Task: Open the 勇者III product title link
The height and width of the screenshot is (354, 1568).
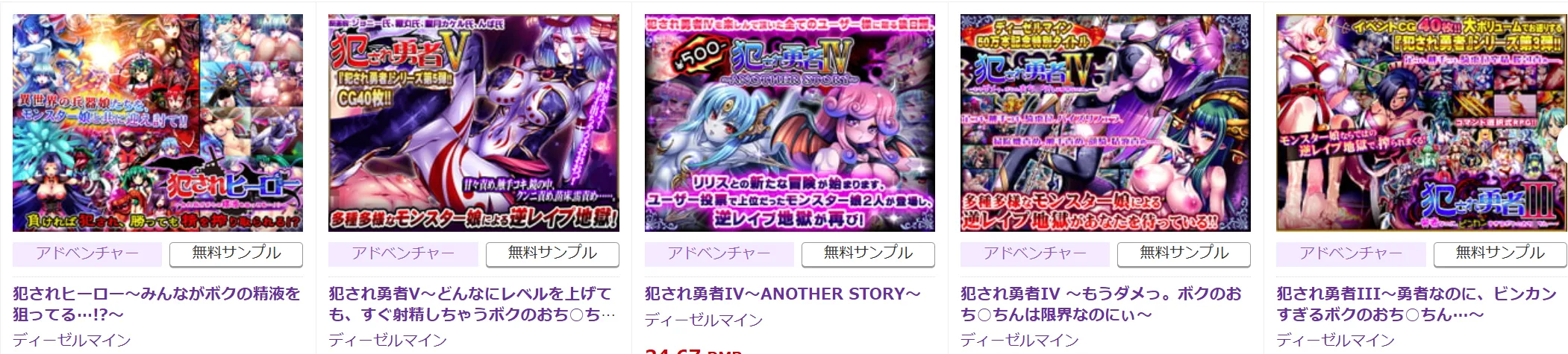Action: (1416, 304)
